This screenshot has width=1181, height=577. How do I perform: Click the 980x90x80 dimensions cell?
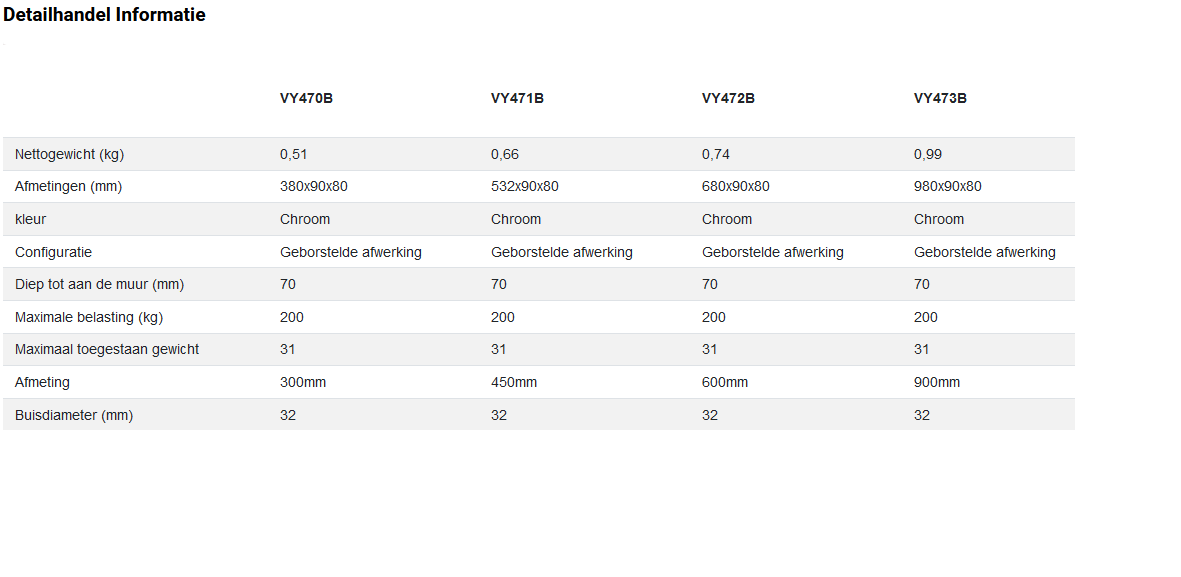(x=947, y=186)
